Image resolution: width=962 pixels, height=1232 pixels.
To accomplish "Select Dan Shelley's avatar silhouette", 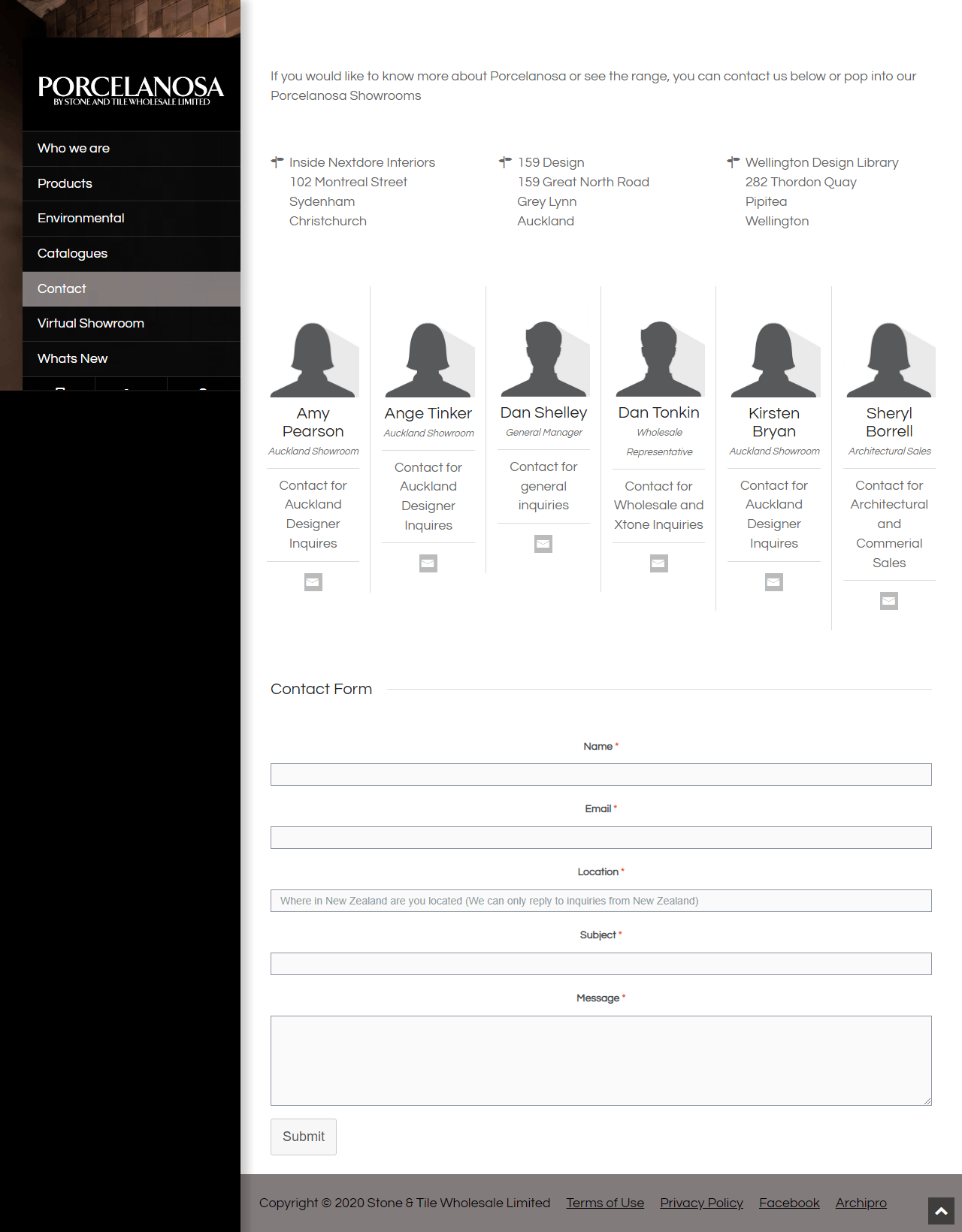I will pos(544,359).
